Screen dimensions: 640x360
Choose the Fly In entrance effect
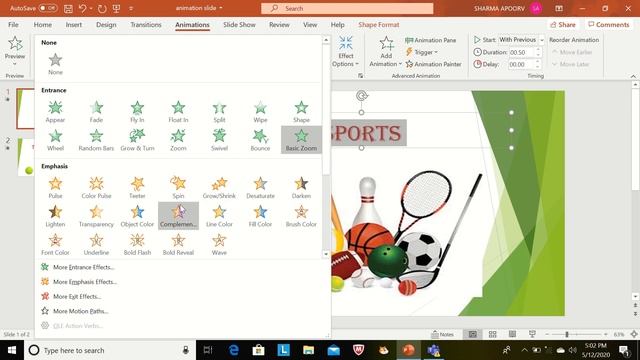137,111
